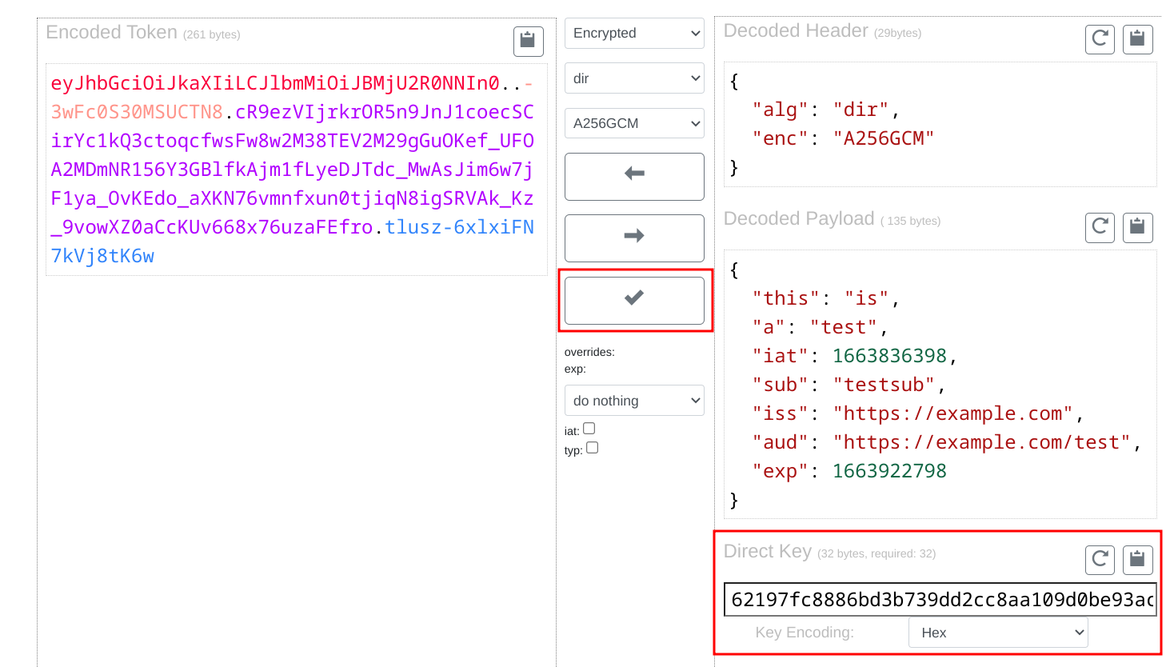Regenerate the Direct Key via the refresh icon
The image size is (1174, 667).
(1100, 560)
